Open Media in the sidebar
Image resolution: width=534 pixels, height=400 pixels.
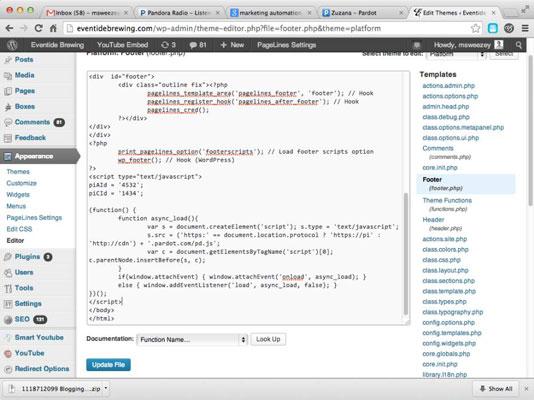tap(25, 75)
